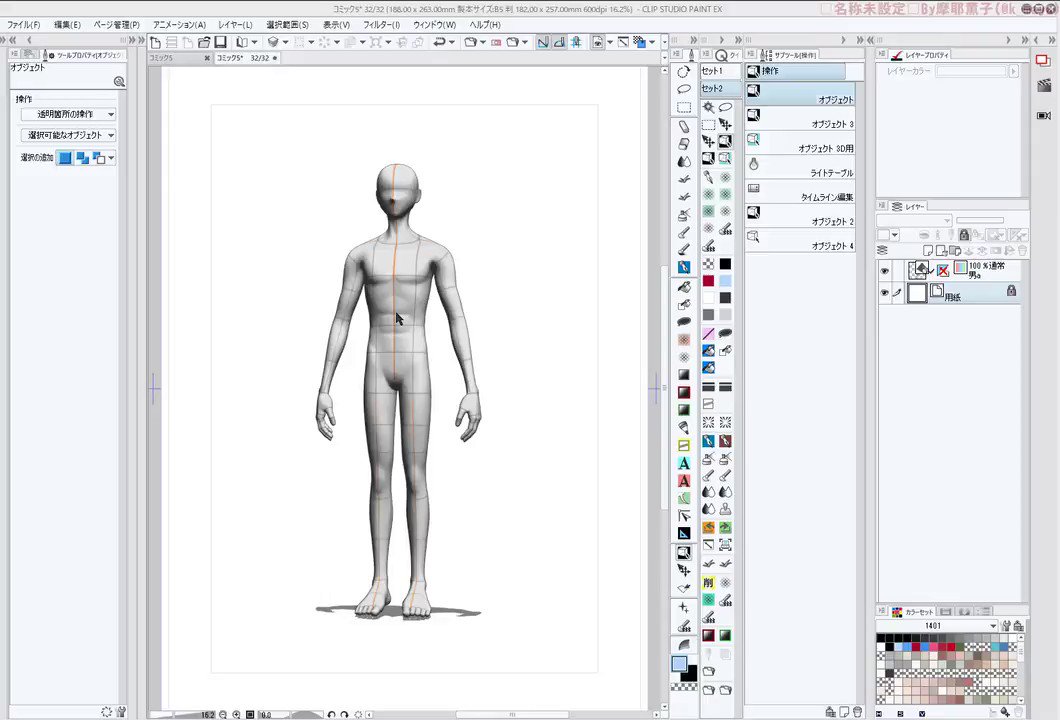Image resolution: width=1060 pixels, height=720 pixels.
Task: Select the blue Text A tool icon
Action: 683,464
